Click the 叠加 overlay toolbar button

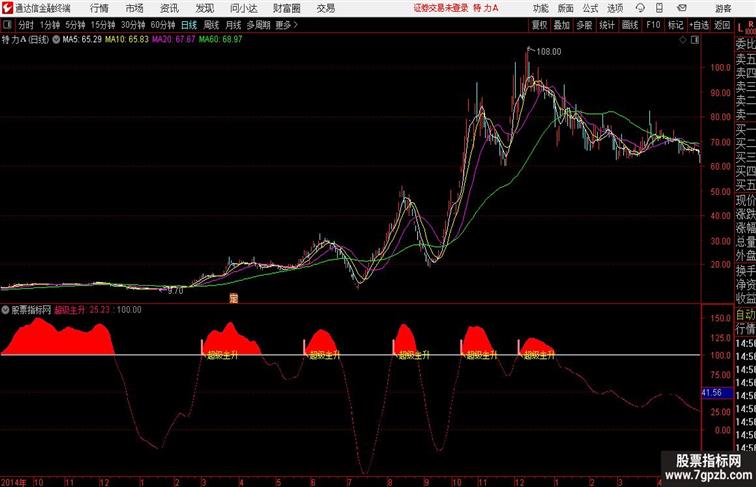(562, 25)
